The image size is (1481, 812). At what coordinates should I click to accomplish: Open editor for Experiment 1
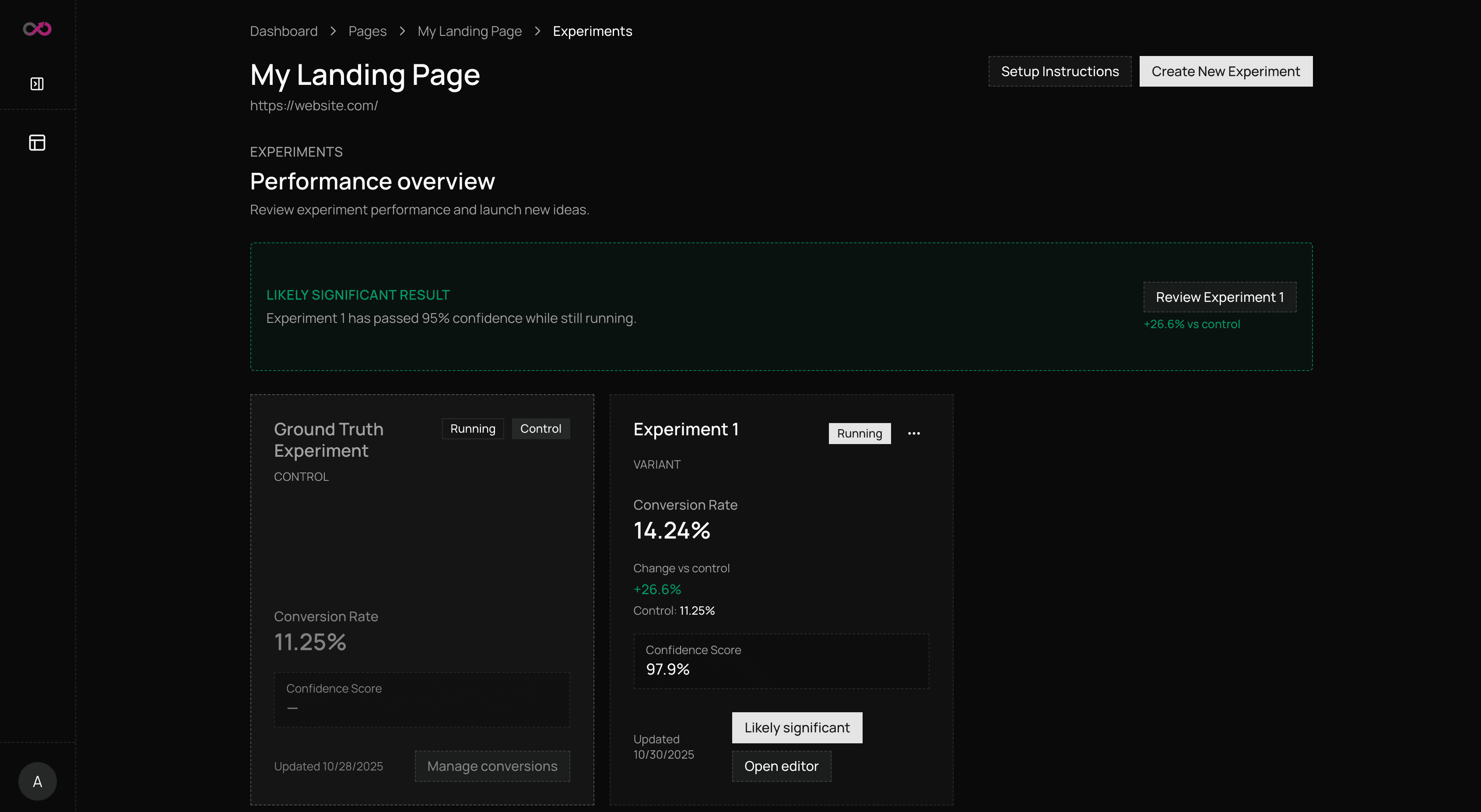pos(781,766)
